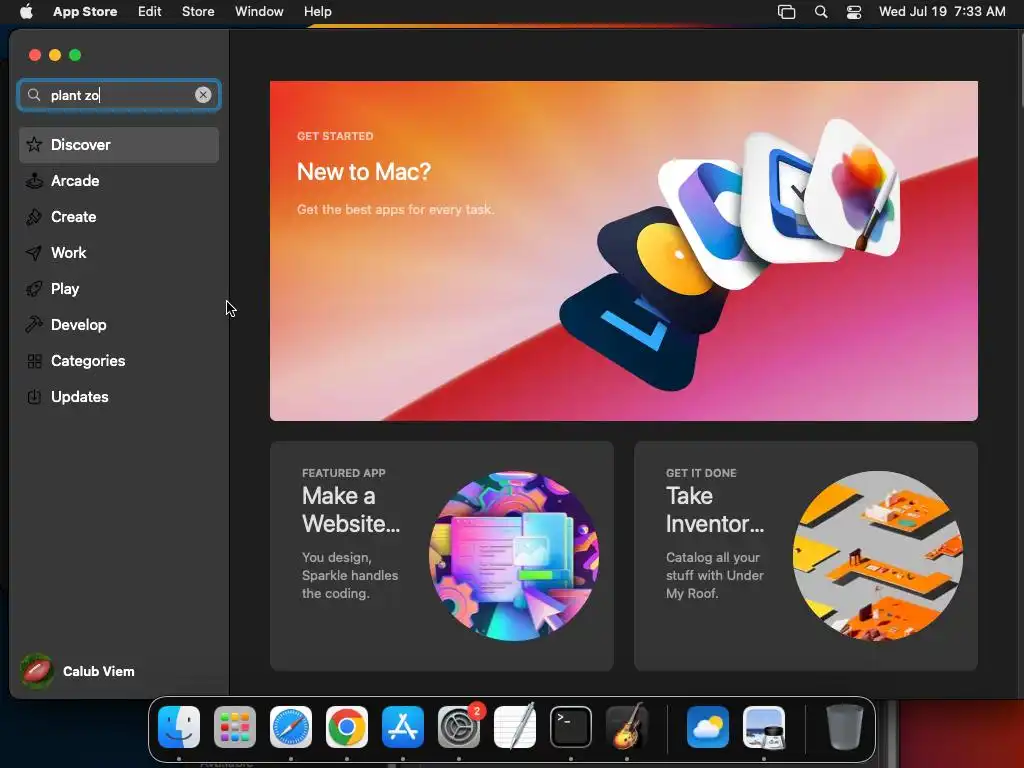Open the Play rocket icon

(x=34, y=289)
